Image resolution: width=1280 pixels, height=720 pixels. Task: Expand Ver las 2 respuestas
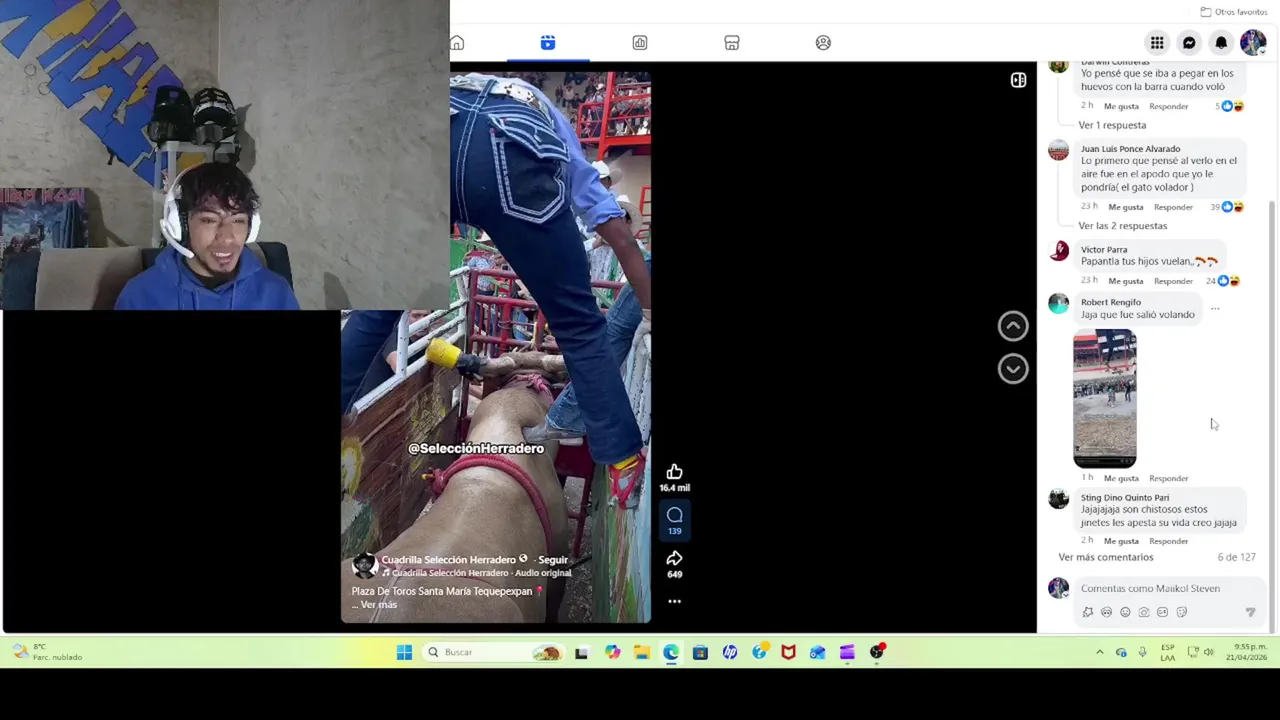coord(1122,226)
